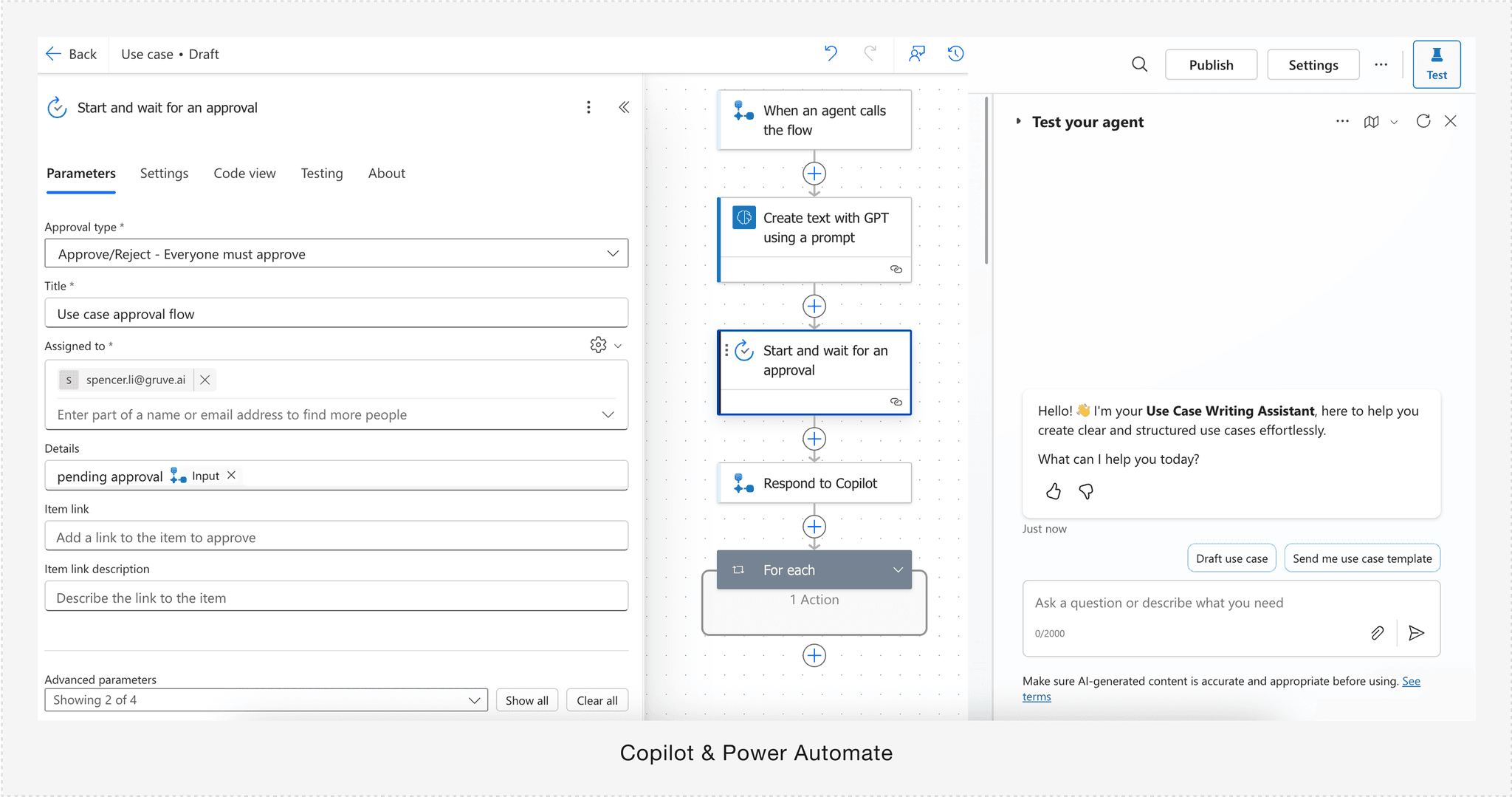Viewport: 1512px width, 797px height.
Task: Open Advanced parameters Showing 2 of 4 dropdown
Action: (x=266, y=700)
